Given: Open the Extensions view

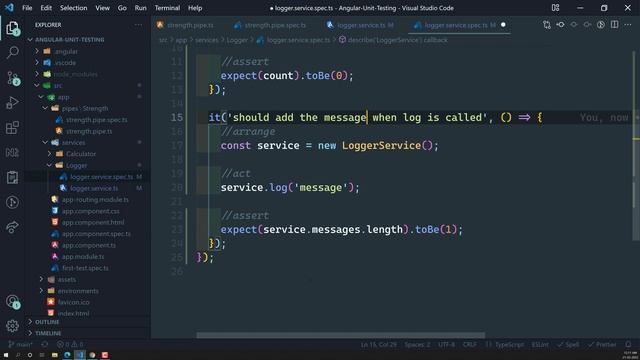Looking at the screenshot, I should pos(12,127).
